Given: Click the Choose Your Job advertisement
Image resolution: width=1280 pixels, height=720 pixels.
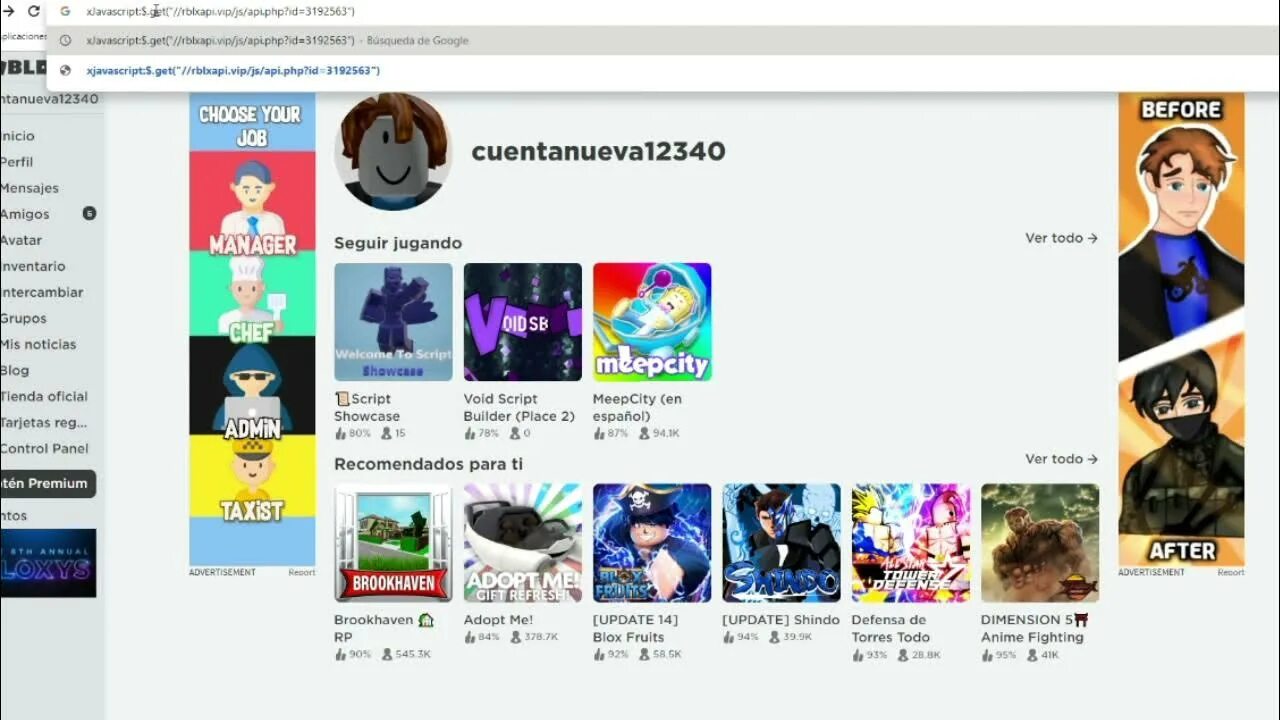Looking at the screenshot, I should click(x=252, y=330).
